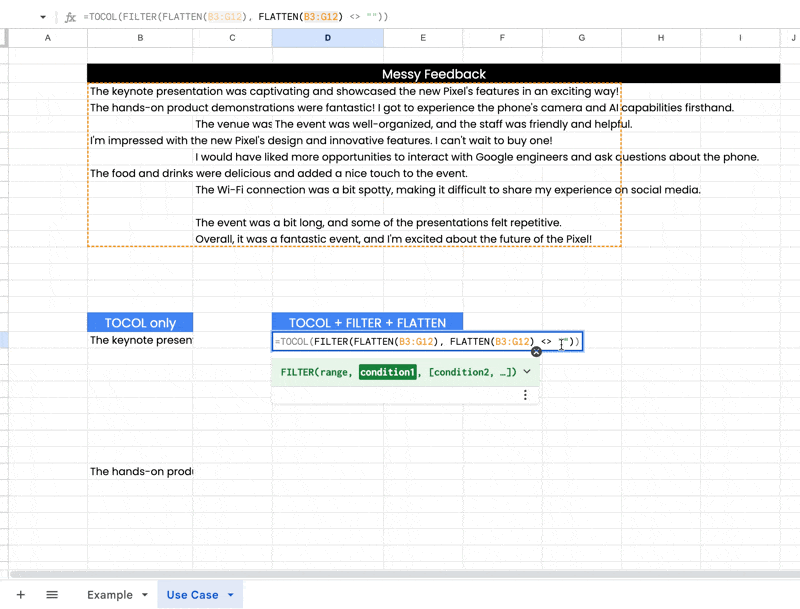800x609 pixels.
Task: Click the Wi-Fi connection feedback cell
Action: pos(447,190)
